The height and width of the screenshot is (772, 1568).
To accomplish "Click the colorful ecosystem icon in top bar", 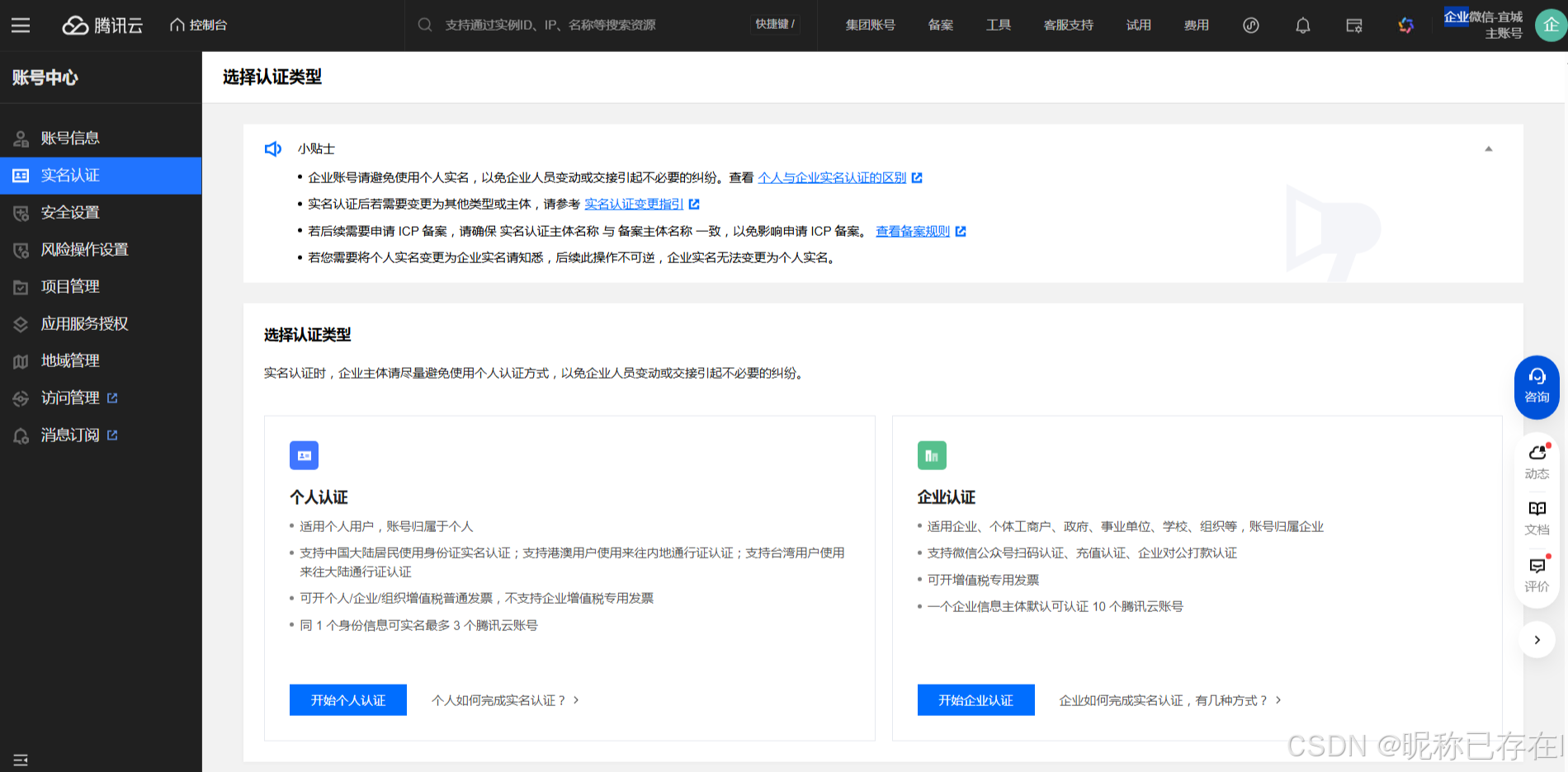I will point(1405,26).
